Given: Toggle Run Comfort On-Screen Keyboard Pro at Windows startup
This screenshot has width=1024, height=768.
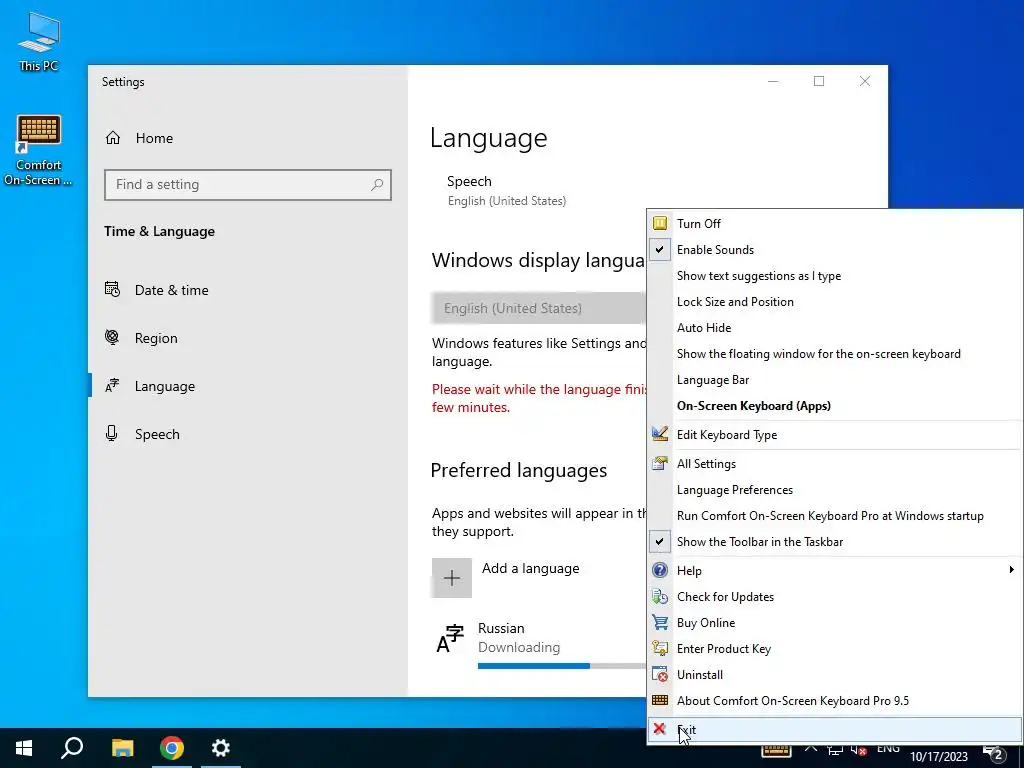Looking at the screenshot, I should coord(835,516).
